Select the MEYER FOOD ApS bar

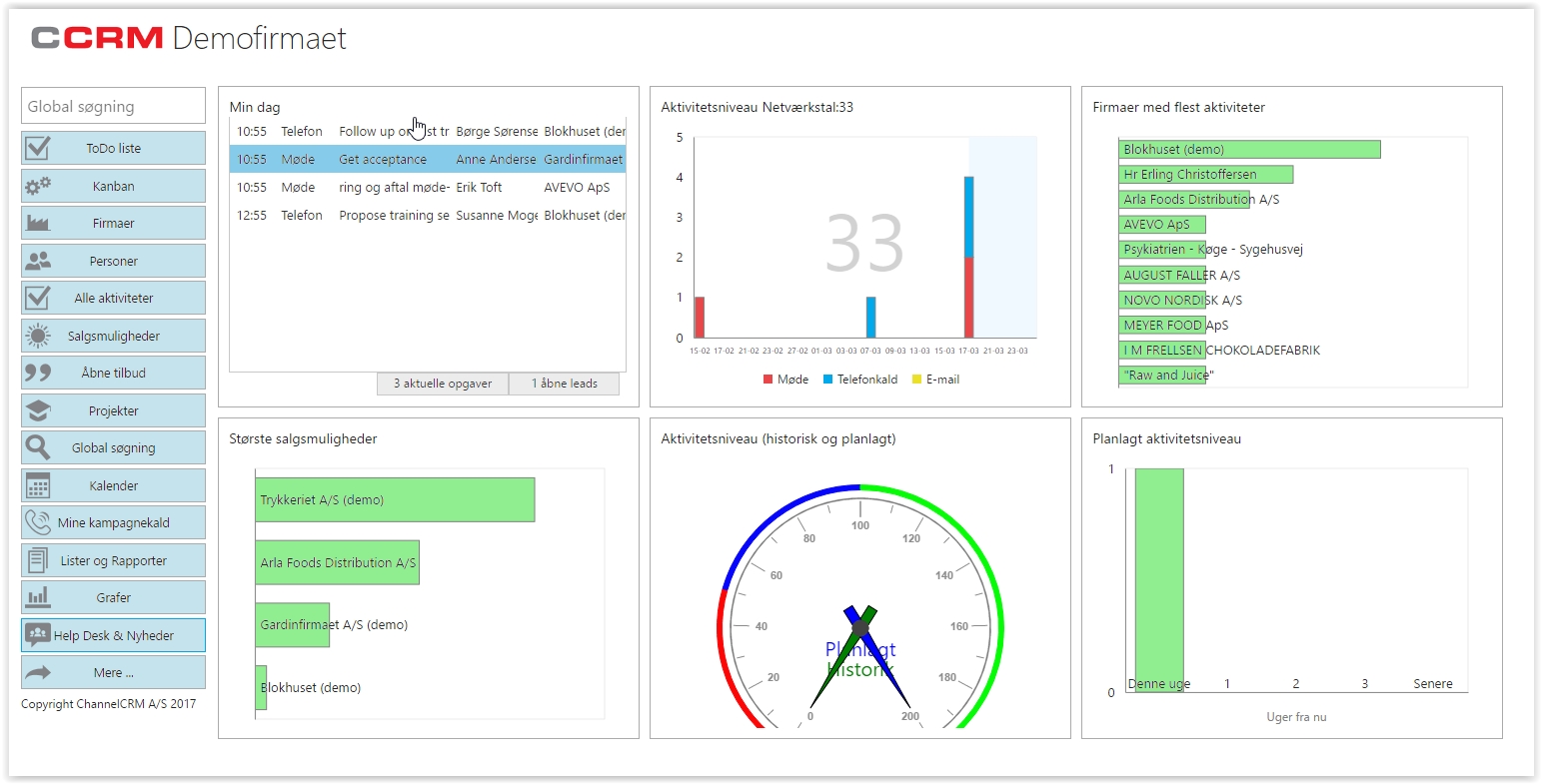1162,325
